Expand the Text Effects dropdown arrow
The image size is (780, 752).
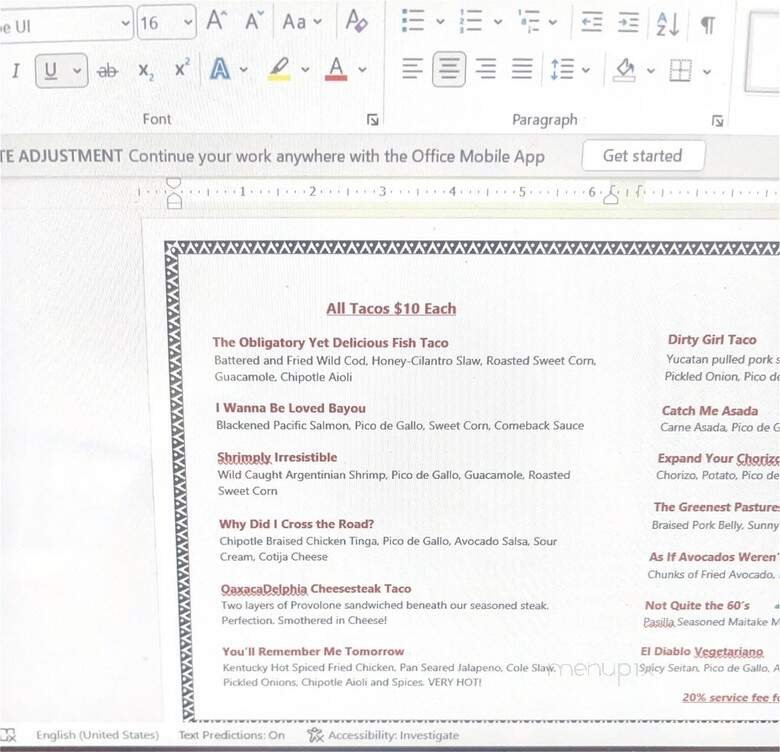click(243, 69)
